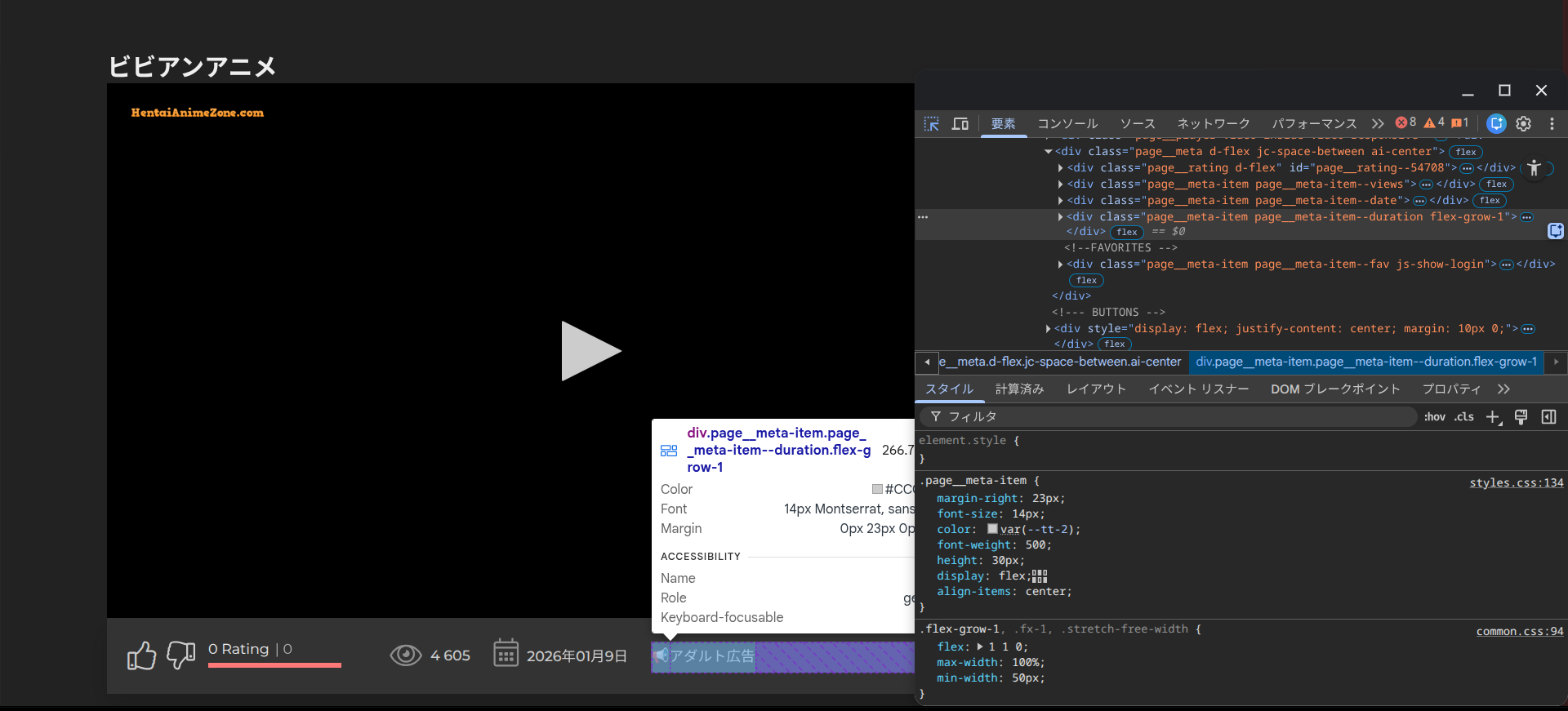Toggle the computed styles sidebar icon
This screenshot has height=711, width=1568.
(1548, 417)
